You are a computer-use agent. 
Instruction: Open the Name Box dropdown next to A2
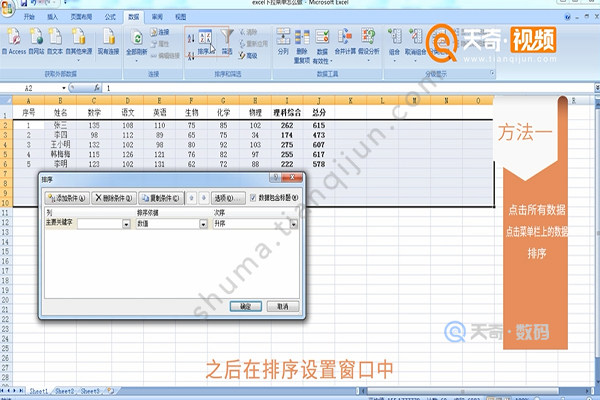tap(64, 88)
